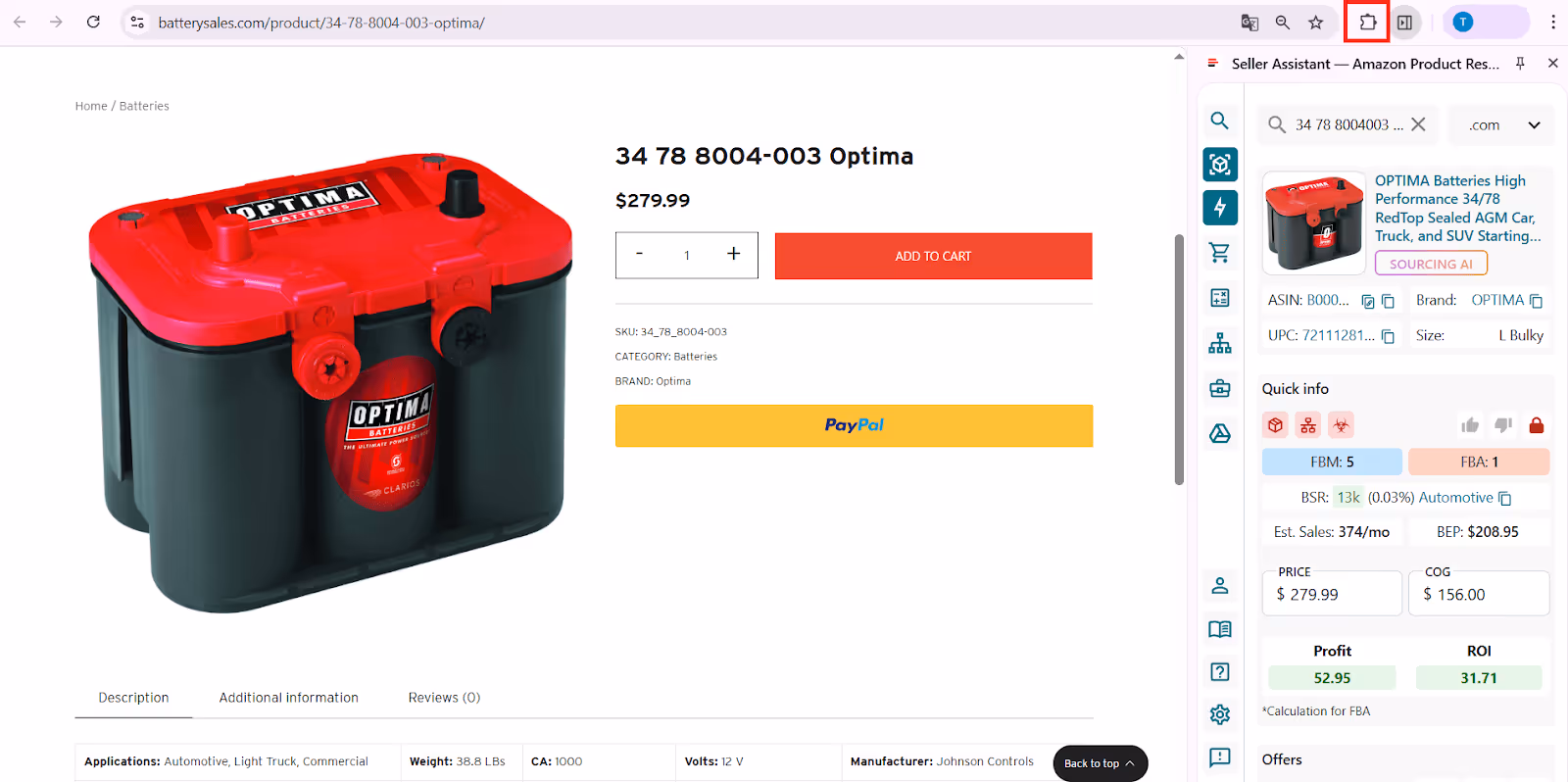This screenshot has width=1568, height=782.
Task: Go back to the previous page
Action: [x=20, y=22]
